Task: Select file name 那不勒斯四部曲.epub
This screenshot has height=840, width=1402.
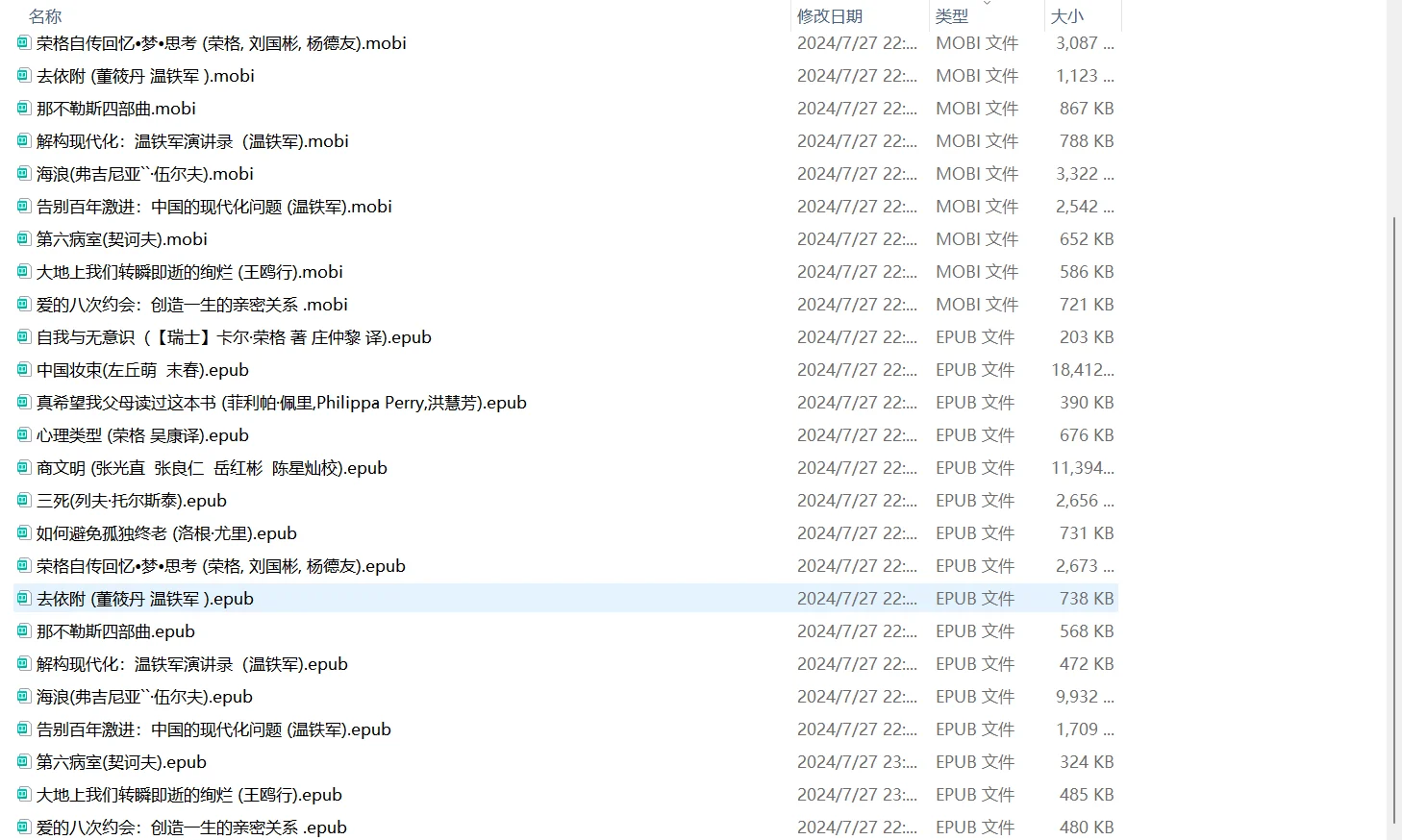Action: point(115,631)
